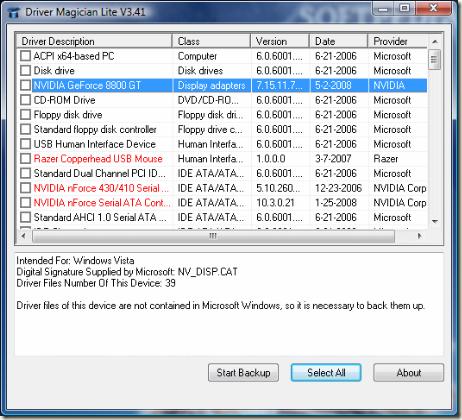Enable the CD-ROM Drive checkbox

coord(25,100)
